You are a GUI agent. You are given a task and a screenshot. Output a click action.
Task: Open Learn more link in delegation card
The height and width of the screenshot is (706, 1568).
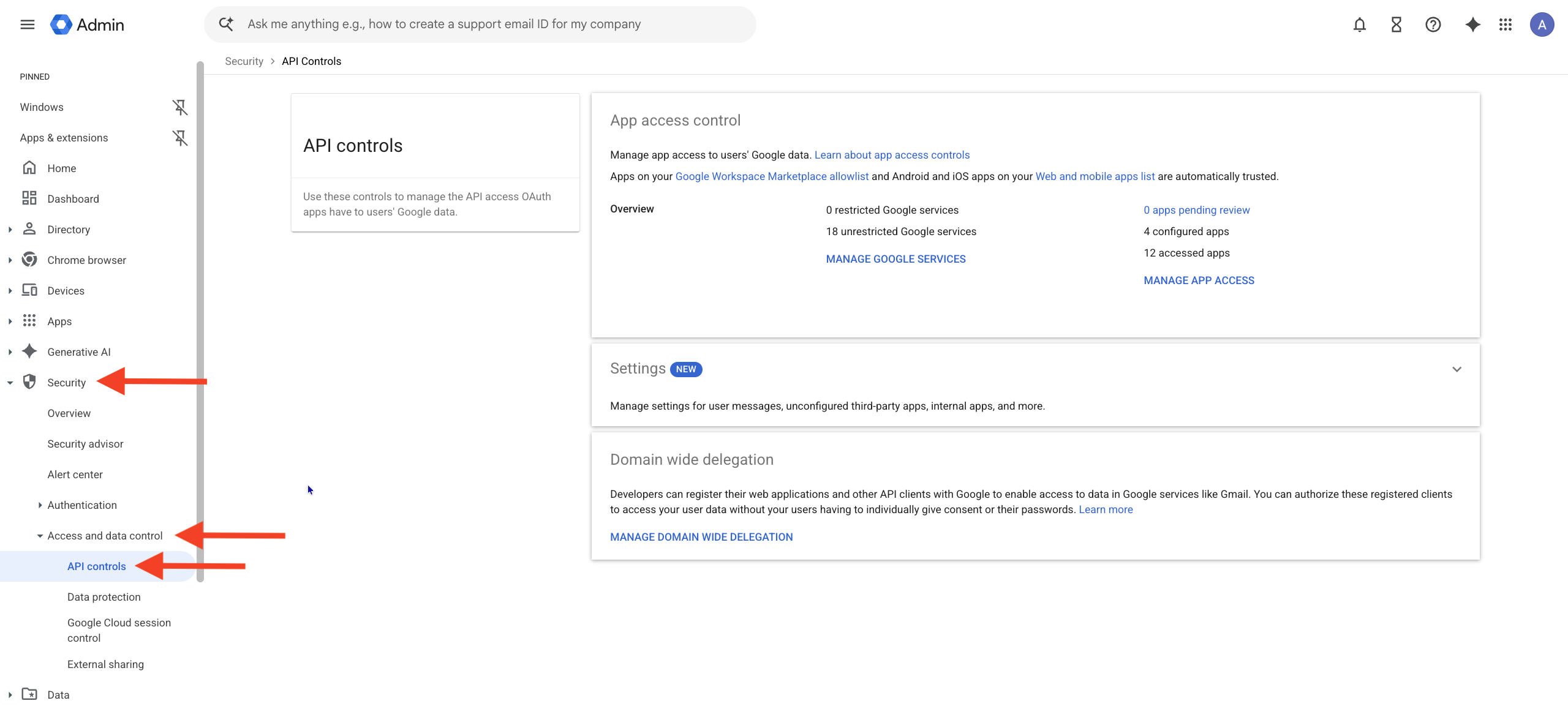[1106, 509]
